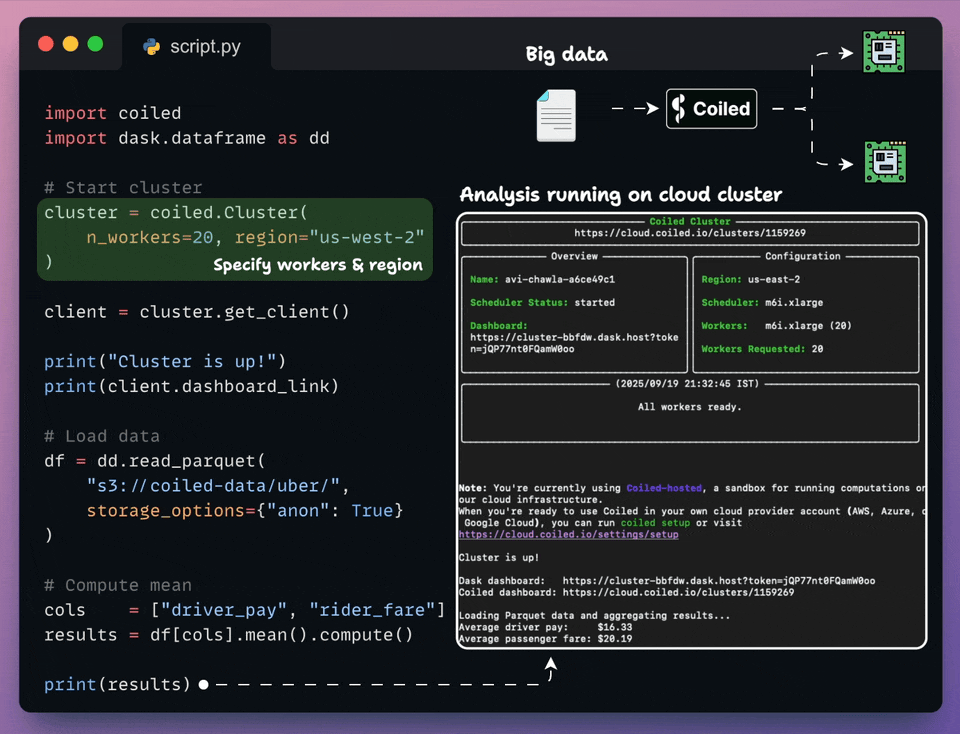Viewport: 960px width, 734px height.
Task: Click the '# Compute mean' comment
Action: 118,585
